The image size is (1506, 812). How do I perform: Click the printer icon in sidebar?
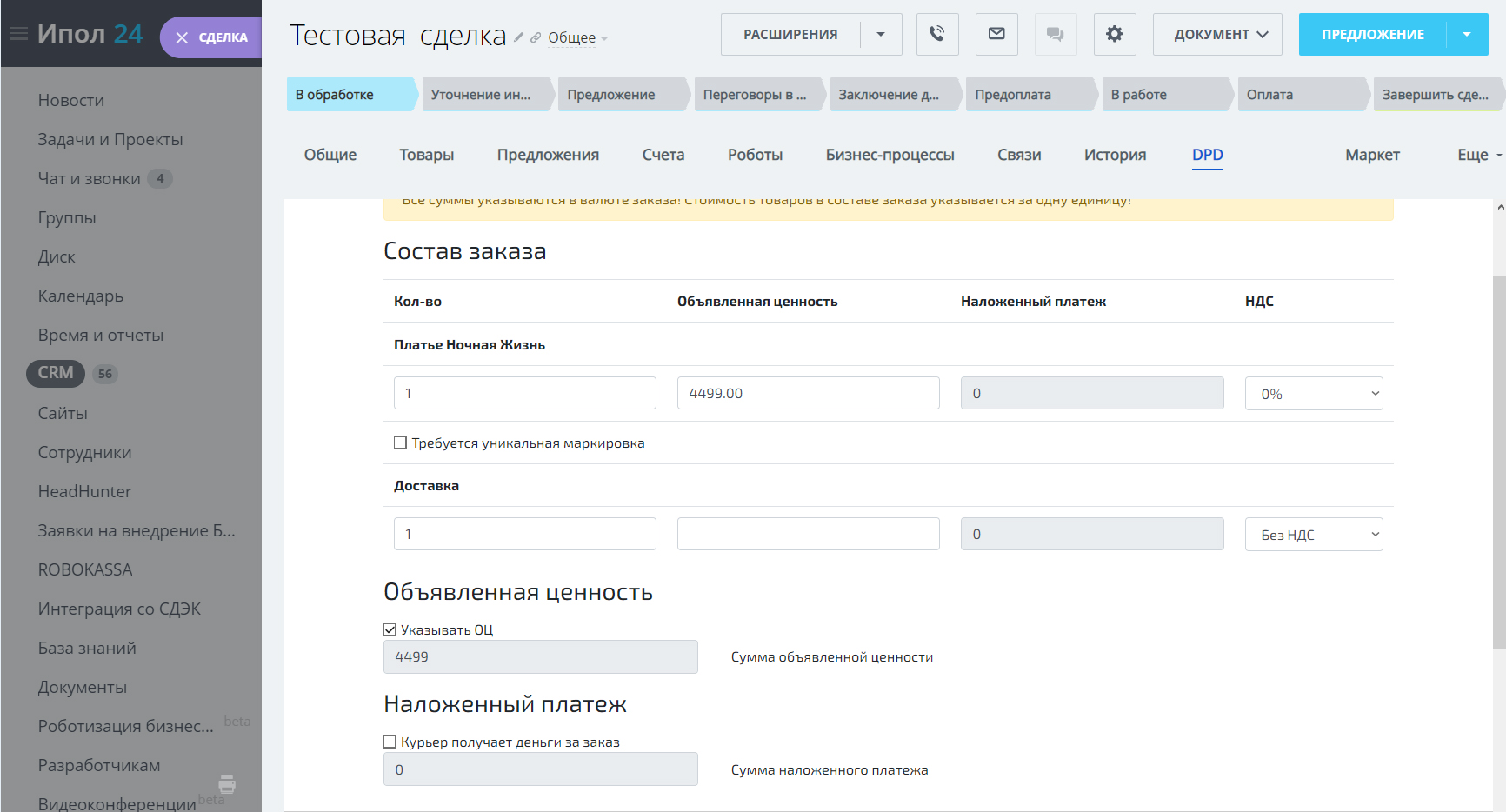click(227, 784)
